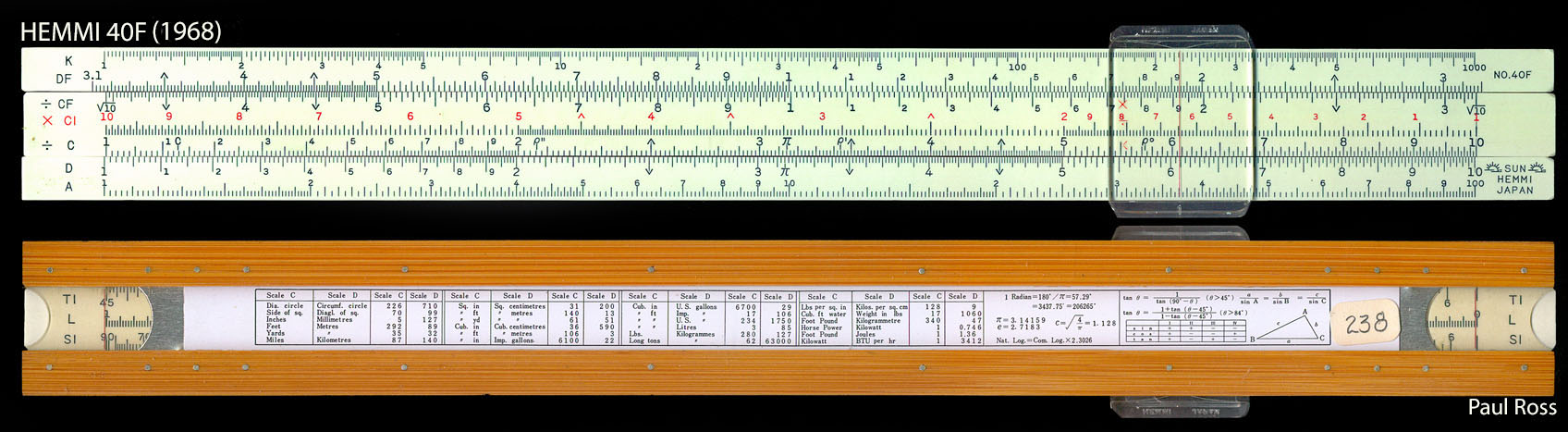Click the A scale label
Image resolution: width=1568 pixels, height=432 pixels.
68,186
